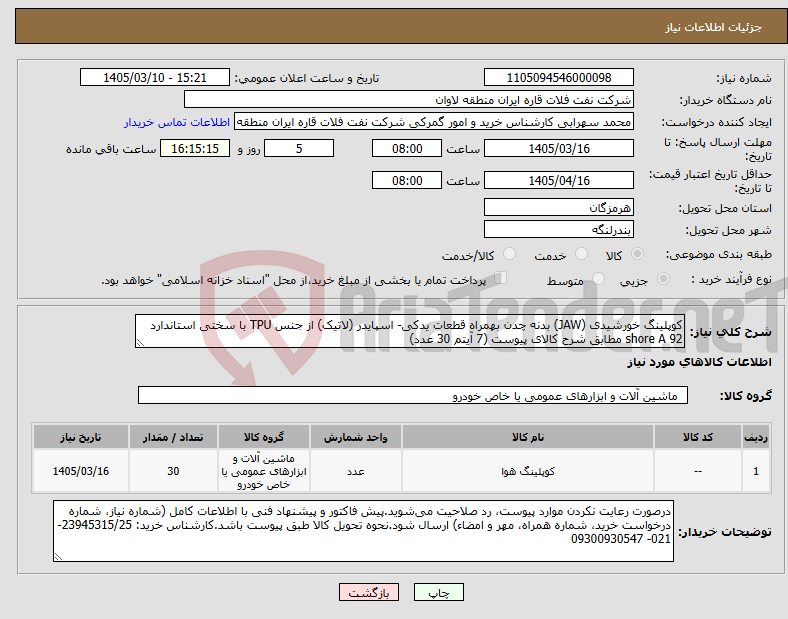Click the تعداد / مقدار column header
The height and width of the screenshot is (619, 788).
coord(173,437)
